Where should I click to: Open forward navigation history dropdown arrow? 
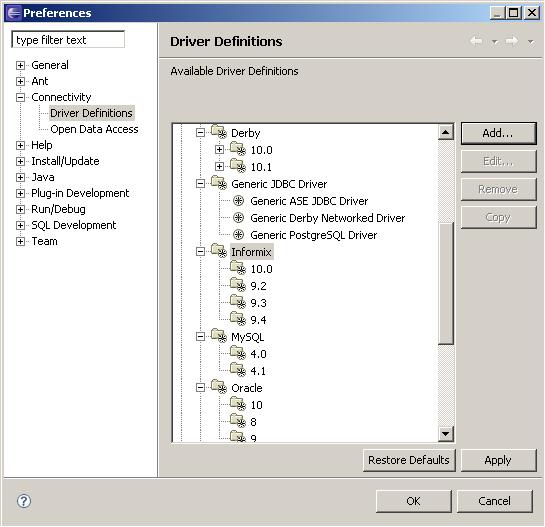point(531,42)
